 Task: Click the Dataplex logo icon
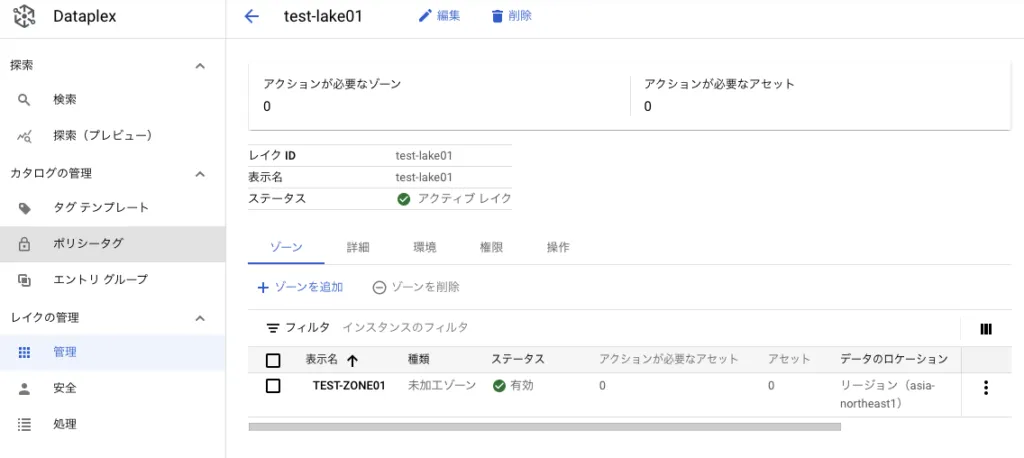24,17
